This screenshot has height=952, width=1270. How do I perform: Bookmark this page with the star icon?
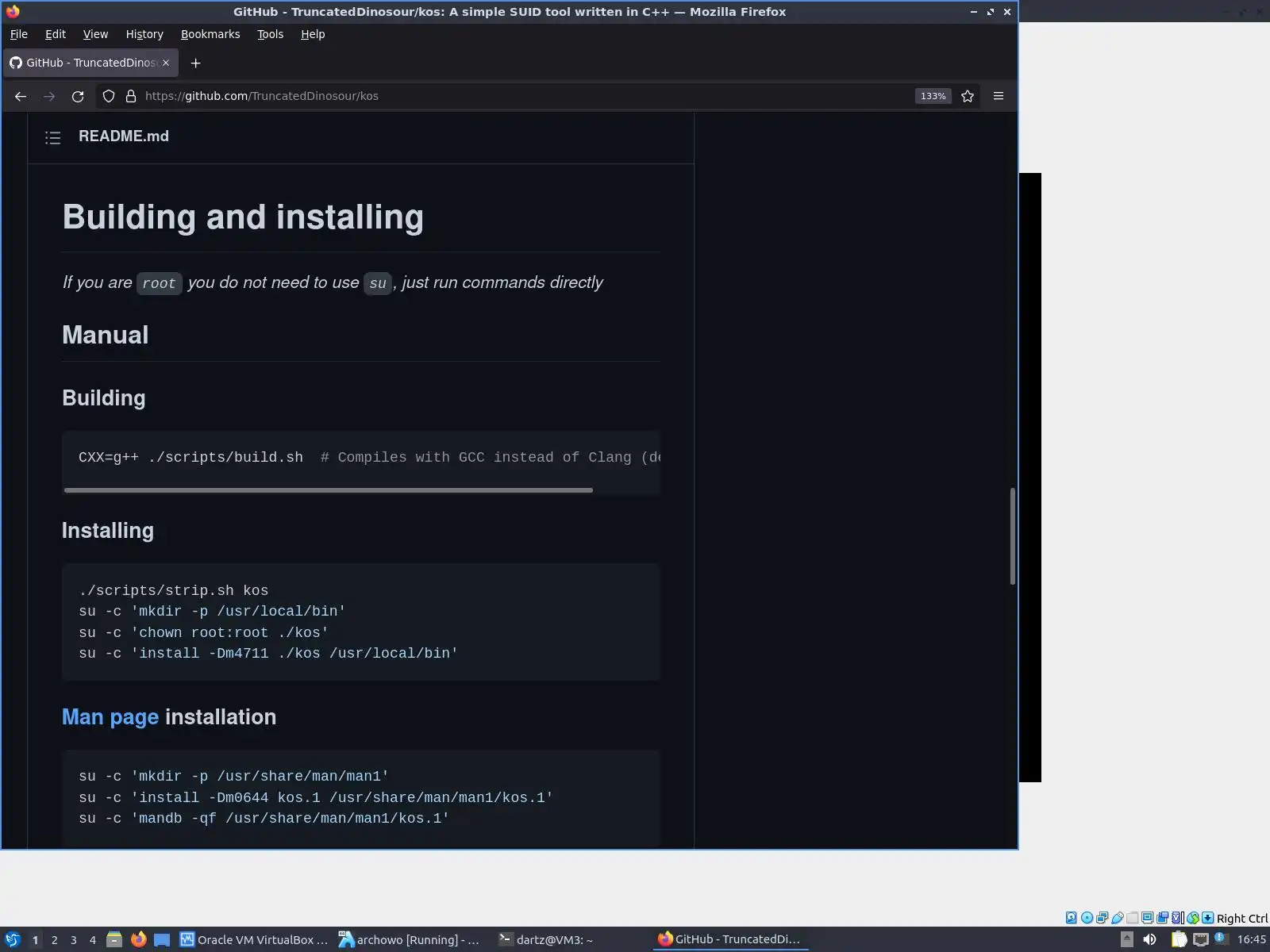pos(968,96)
